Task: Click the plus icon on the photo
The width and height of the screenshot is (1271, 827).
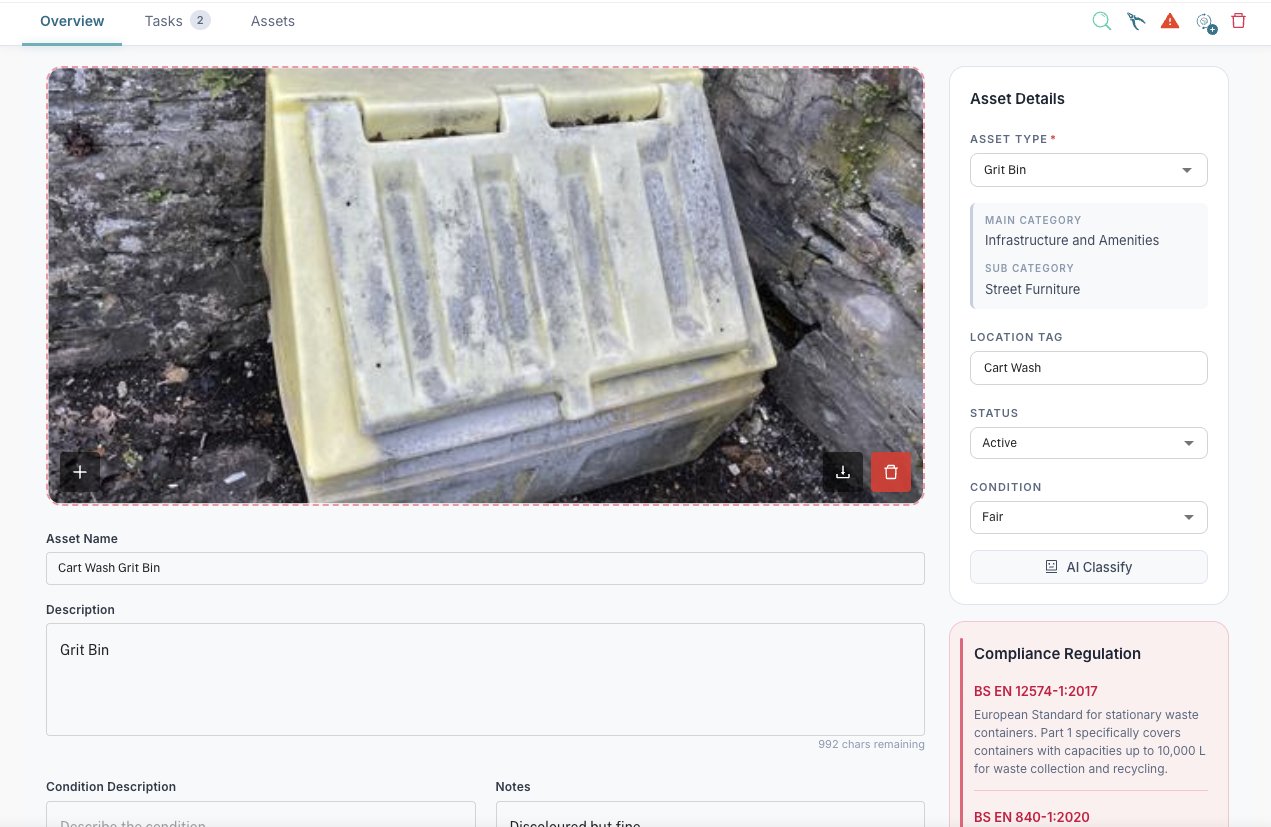Action: click(80, 472)
